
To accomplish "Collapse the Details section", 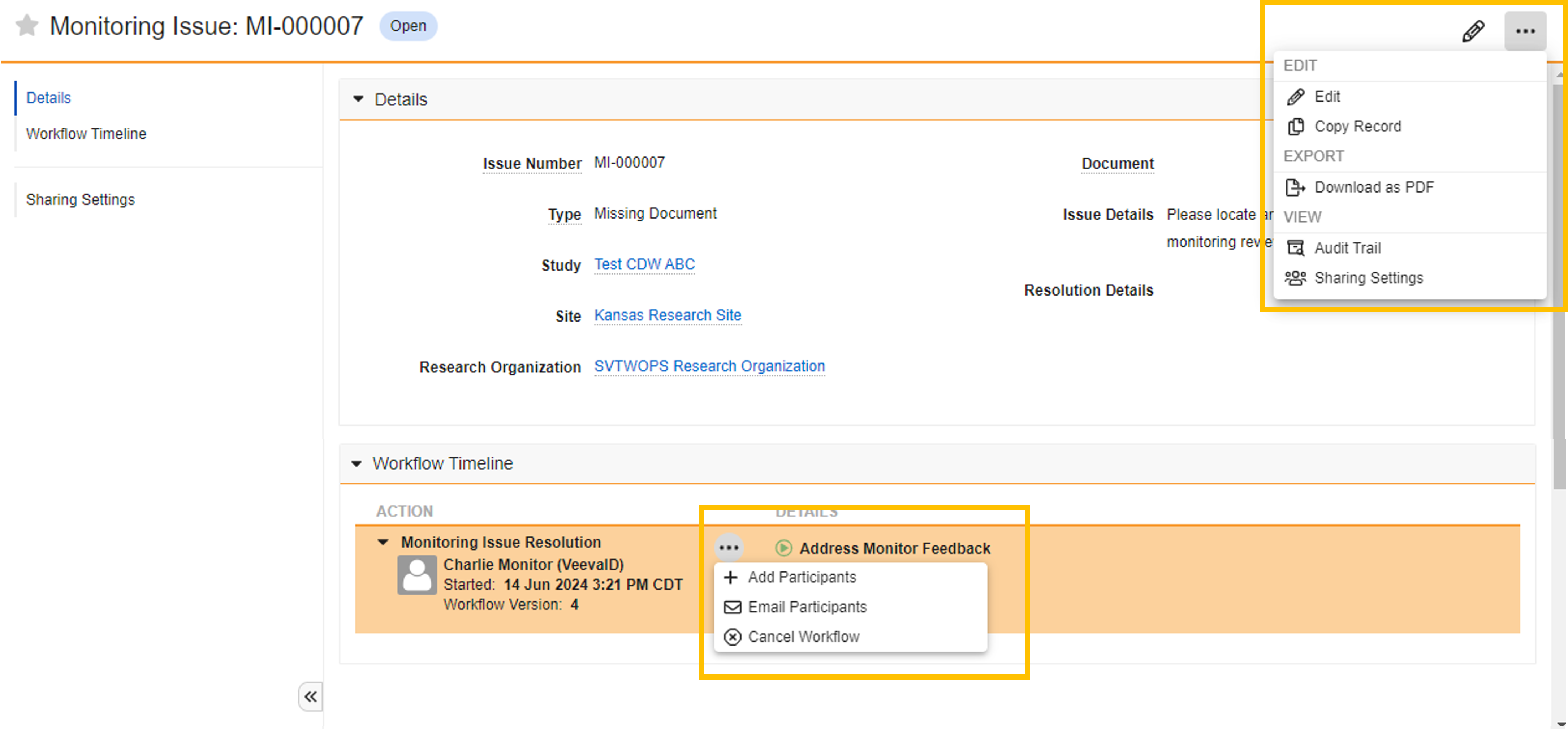I will (359, 99).
